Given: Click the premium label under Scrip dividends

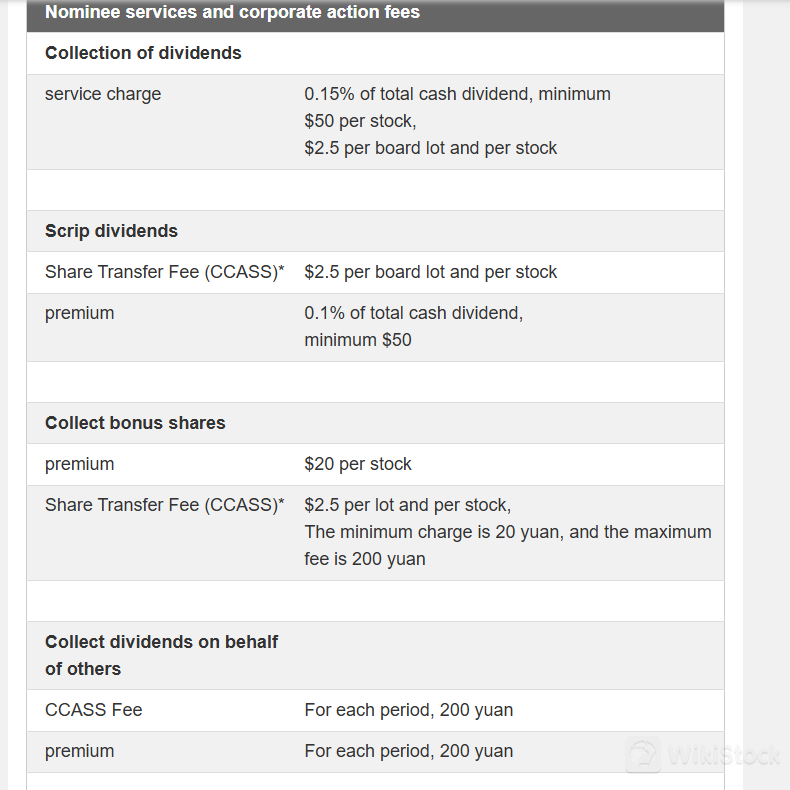Looking at the screenshot, I should [79, 313].
